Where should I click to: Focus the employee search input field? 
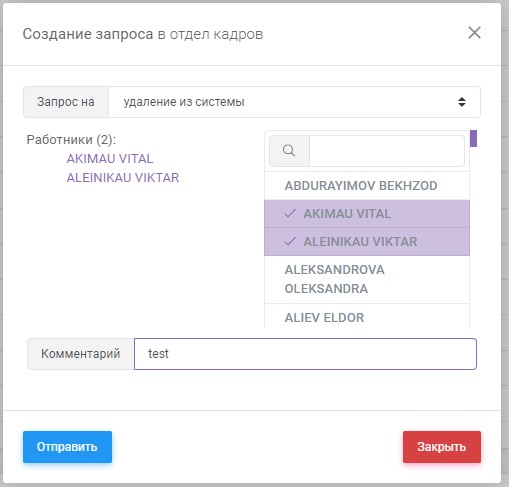coord(387,151)
